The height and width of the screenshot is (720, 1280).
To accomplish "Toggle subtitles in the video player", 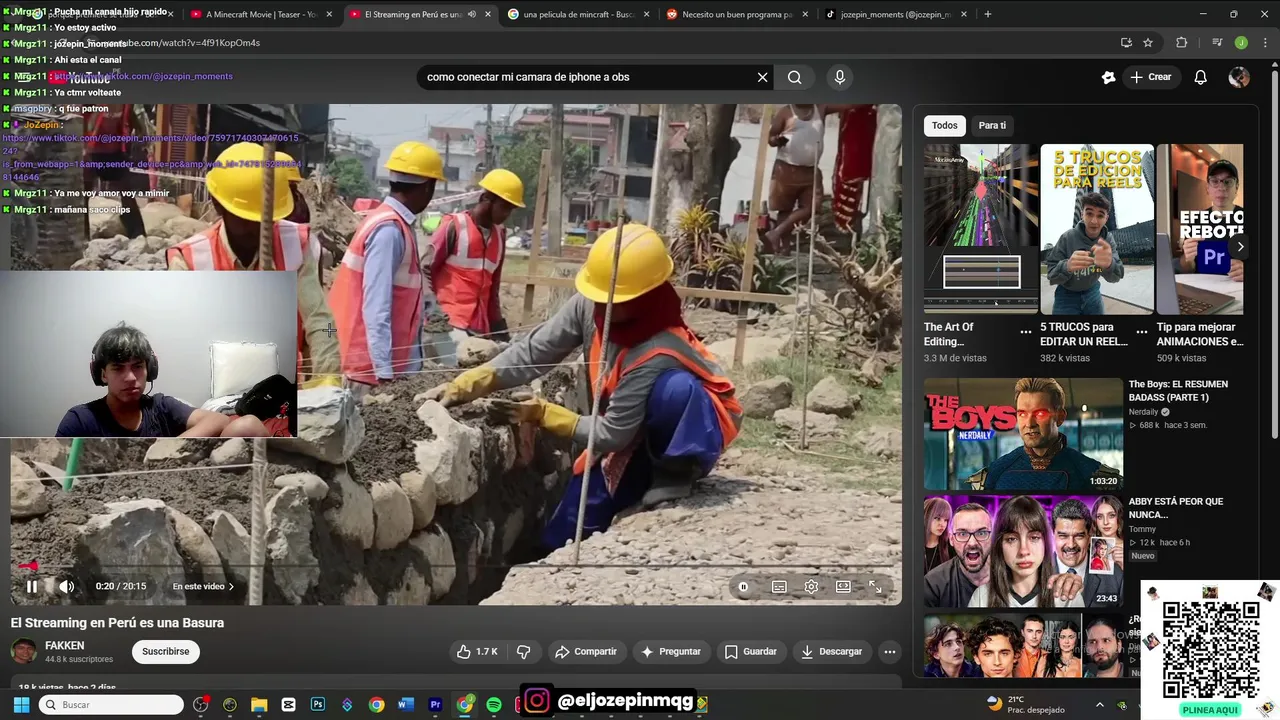I will pos(779,587).
